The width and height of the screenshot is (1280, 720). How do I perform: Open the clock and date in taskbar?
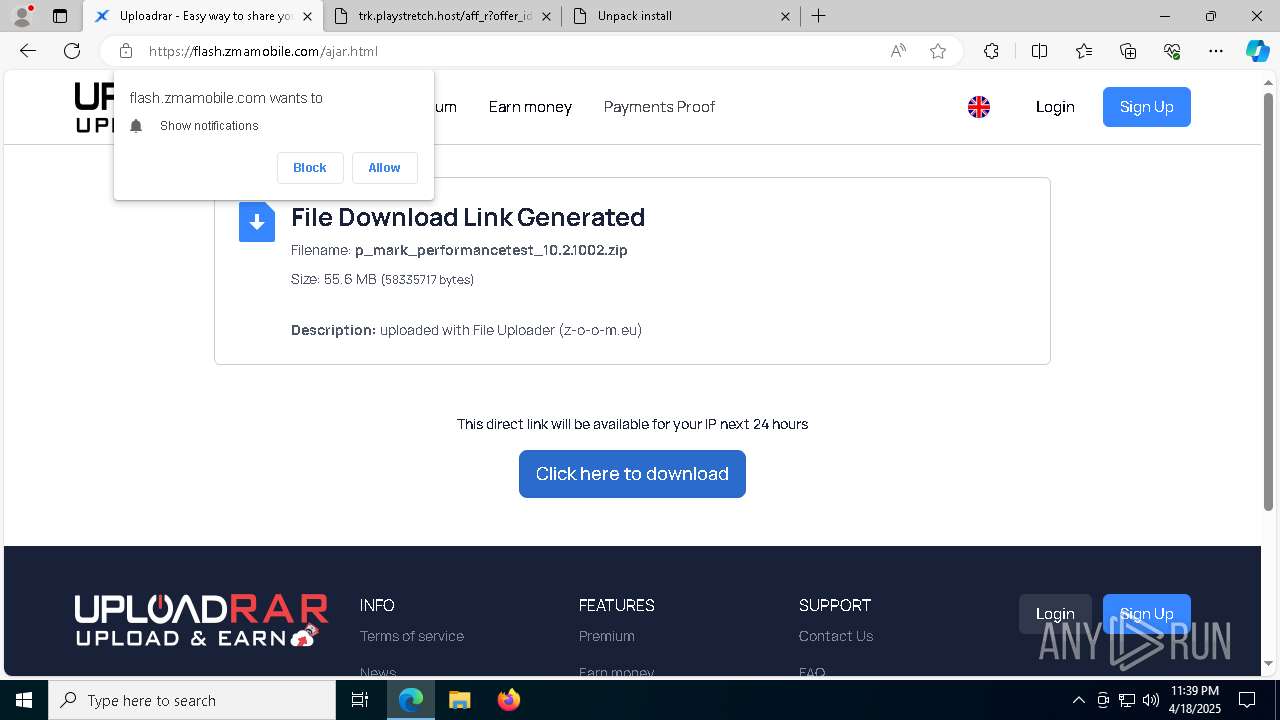1195,700
